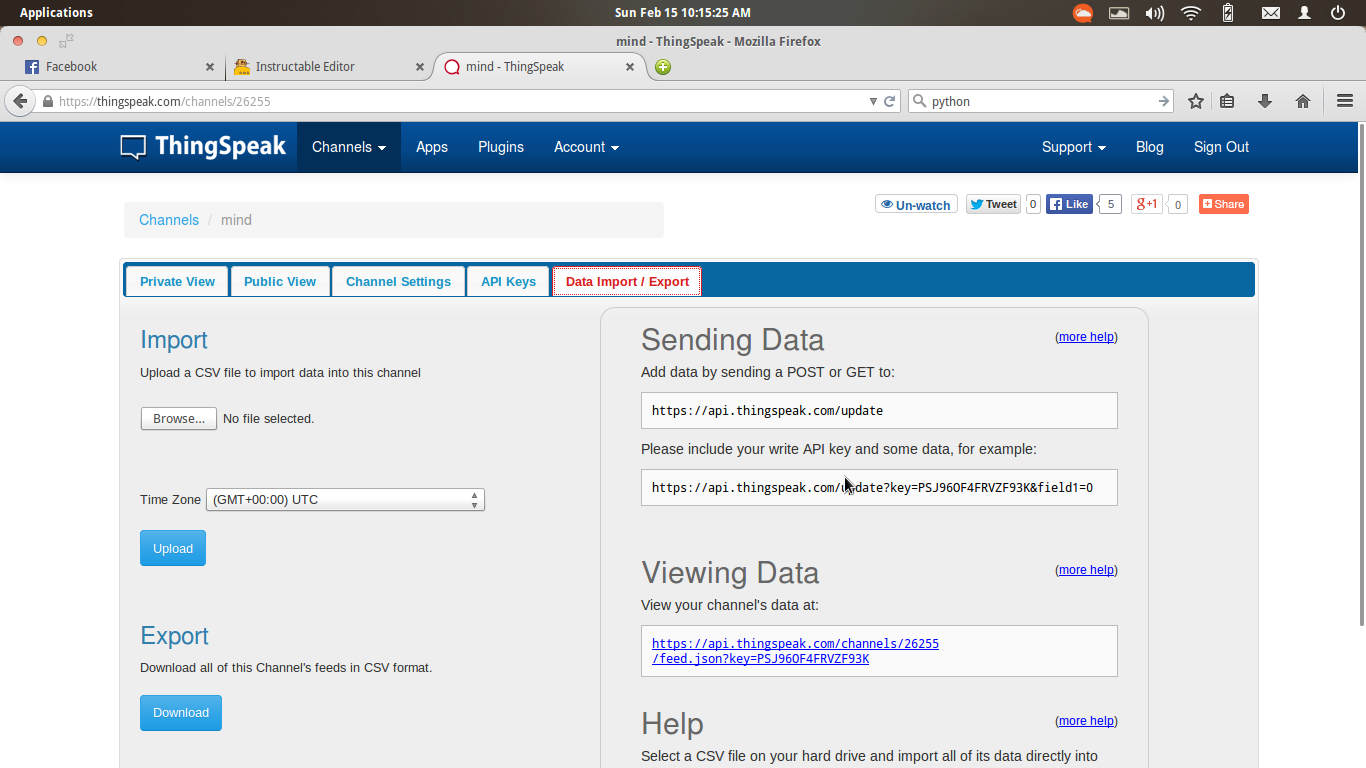Click the page vertical scrollbar
The image size is (1366, 768).
[1361, 376]
